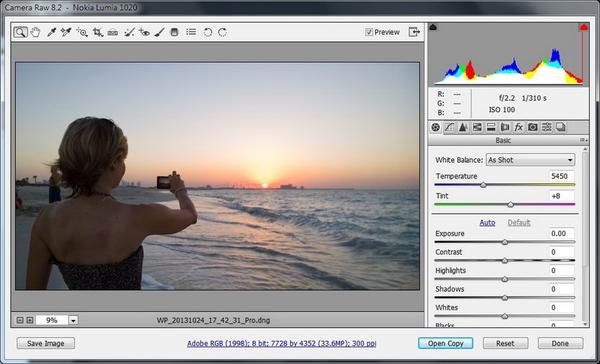
Task: Open the Camera Raw preferences dialog
Action: coord(191,32)
